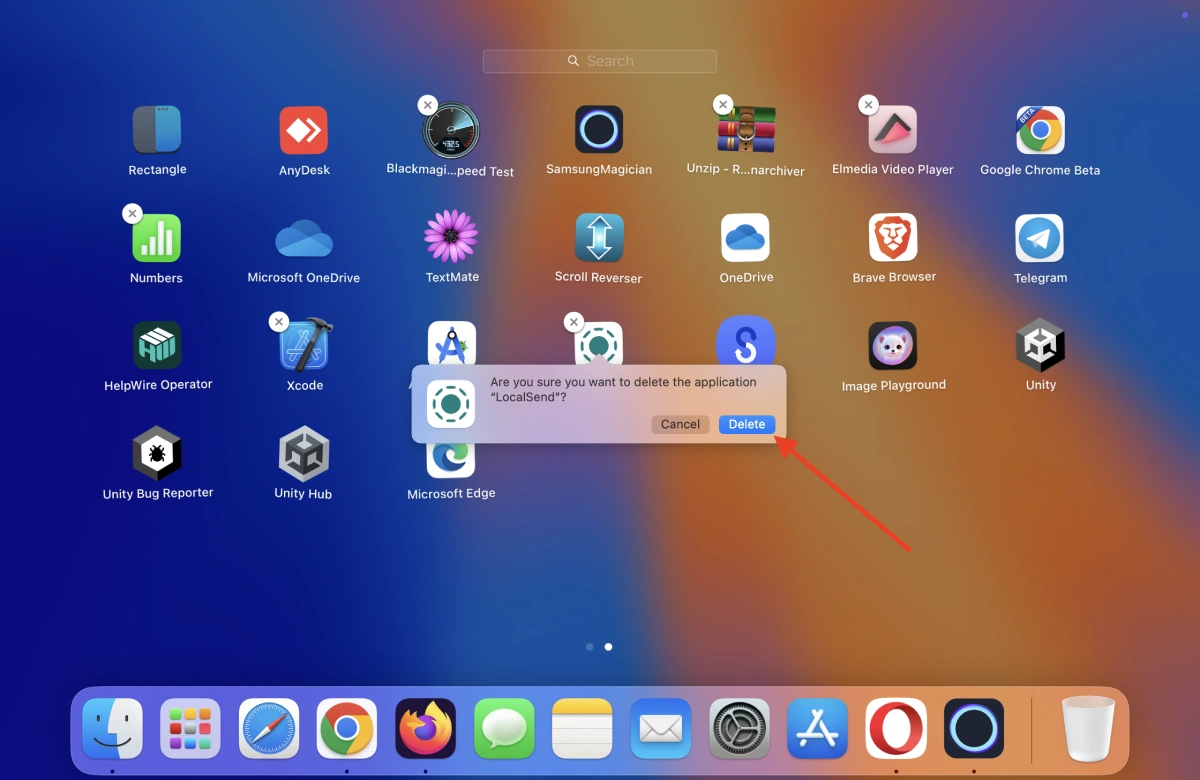This screenshot has width=1200, height=780.
Task: Open Google Chrome Beta
Action: (x=1040, y=130)
